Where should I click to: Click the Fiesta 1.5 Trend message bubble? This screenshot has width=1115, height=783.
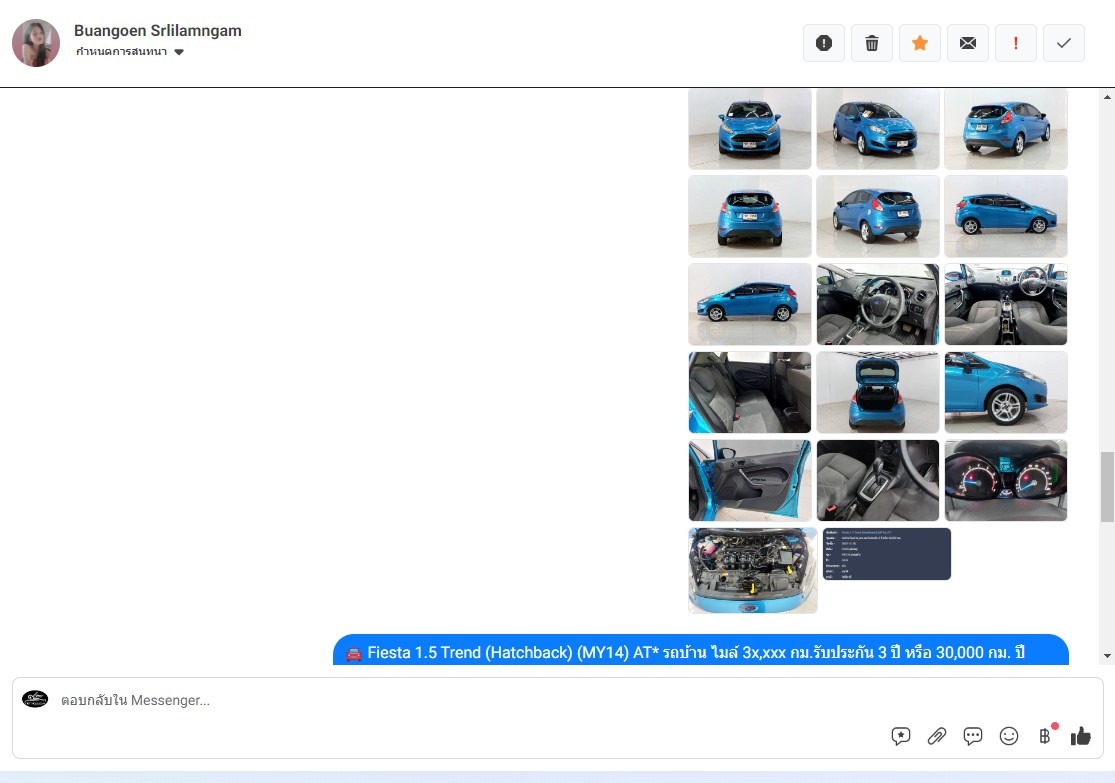(700, 650)
